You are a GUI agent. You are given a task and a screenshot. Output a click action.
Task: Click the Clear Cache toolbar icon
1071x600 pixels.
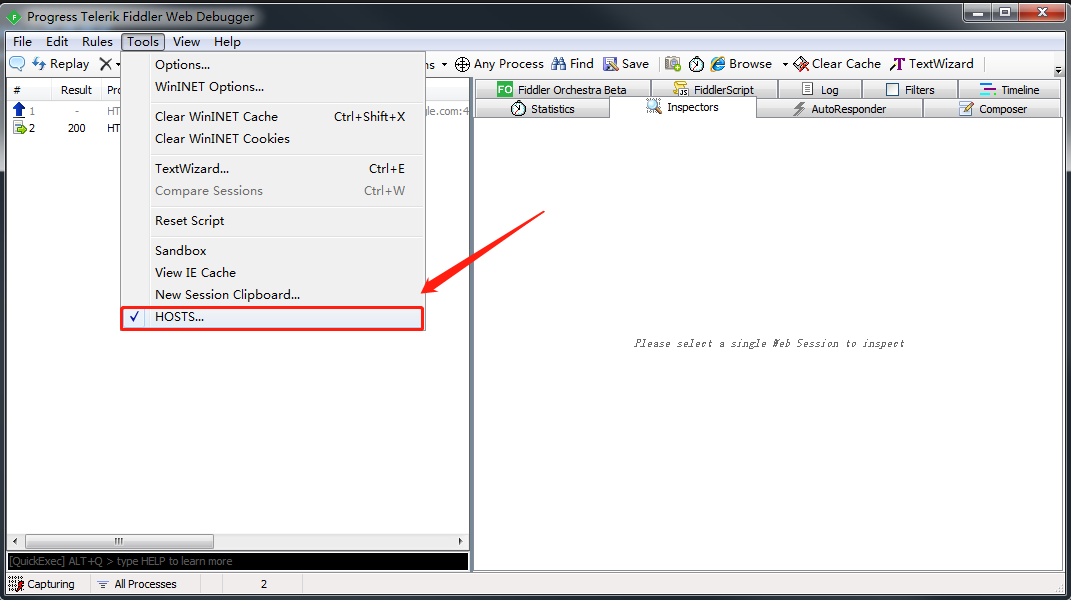[801, 64]
